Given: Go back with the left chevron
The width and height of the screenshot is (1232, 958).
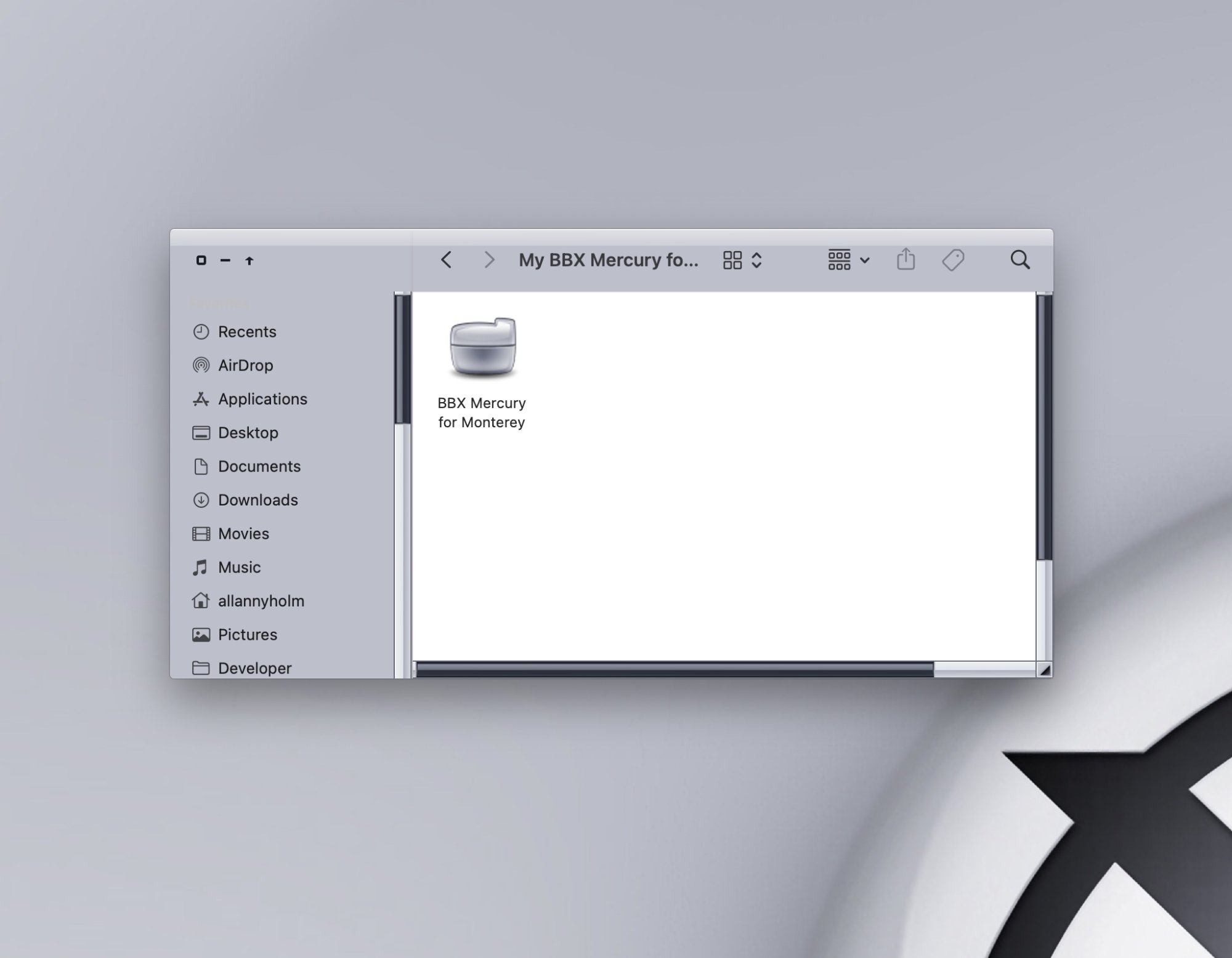Looking at the screenshot, I should (447, 260).
